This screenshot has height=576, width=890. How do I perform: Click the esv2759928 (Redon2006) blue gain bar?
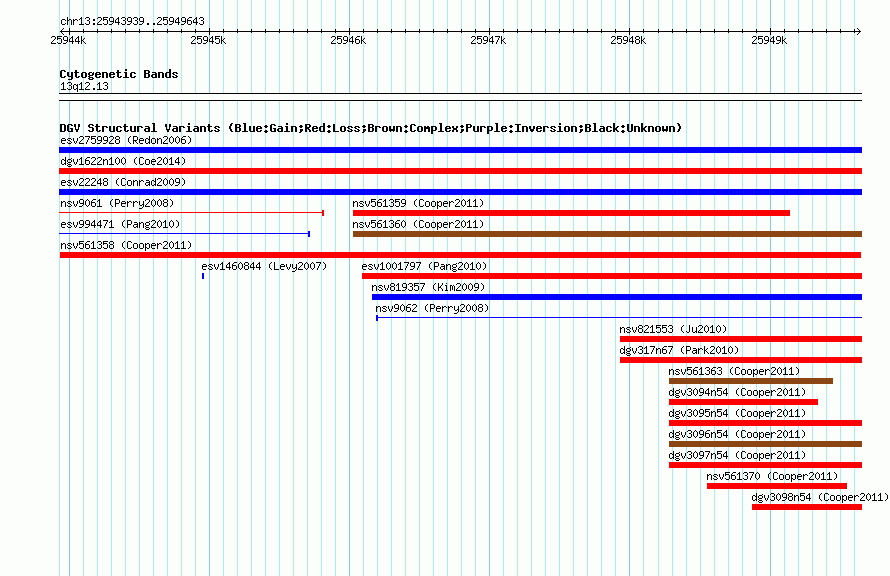coord(460,150)
